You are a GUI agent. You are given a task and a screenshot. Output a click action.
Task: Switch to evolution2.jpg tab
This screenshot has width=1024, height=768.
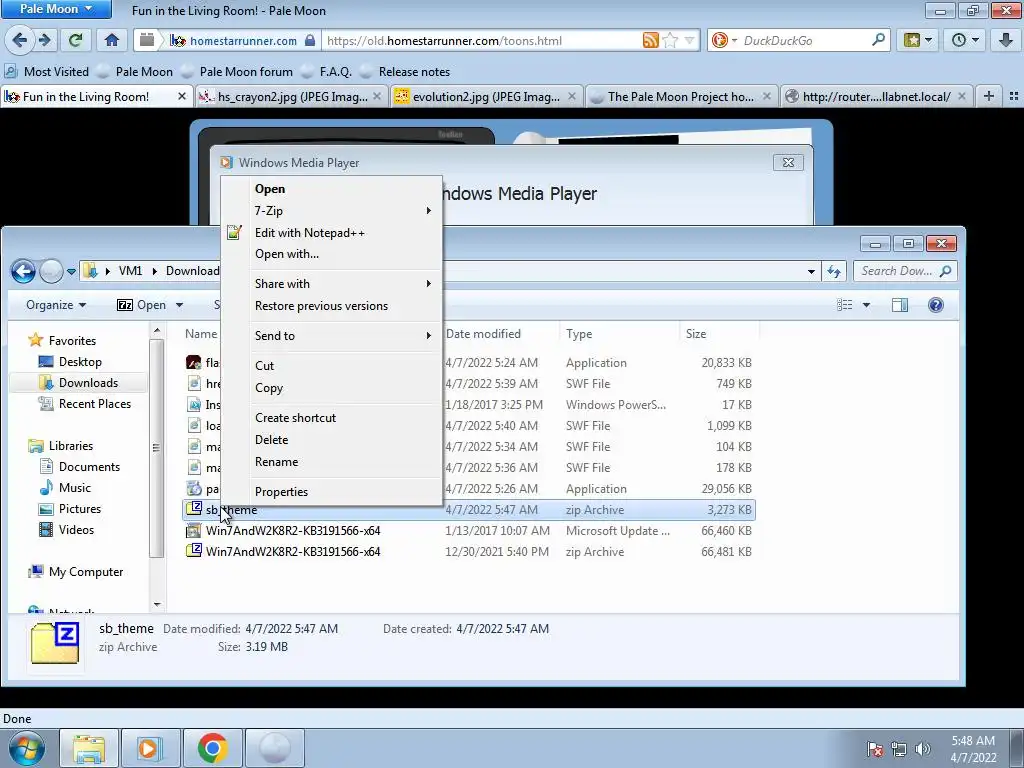(x=486, y=97)
